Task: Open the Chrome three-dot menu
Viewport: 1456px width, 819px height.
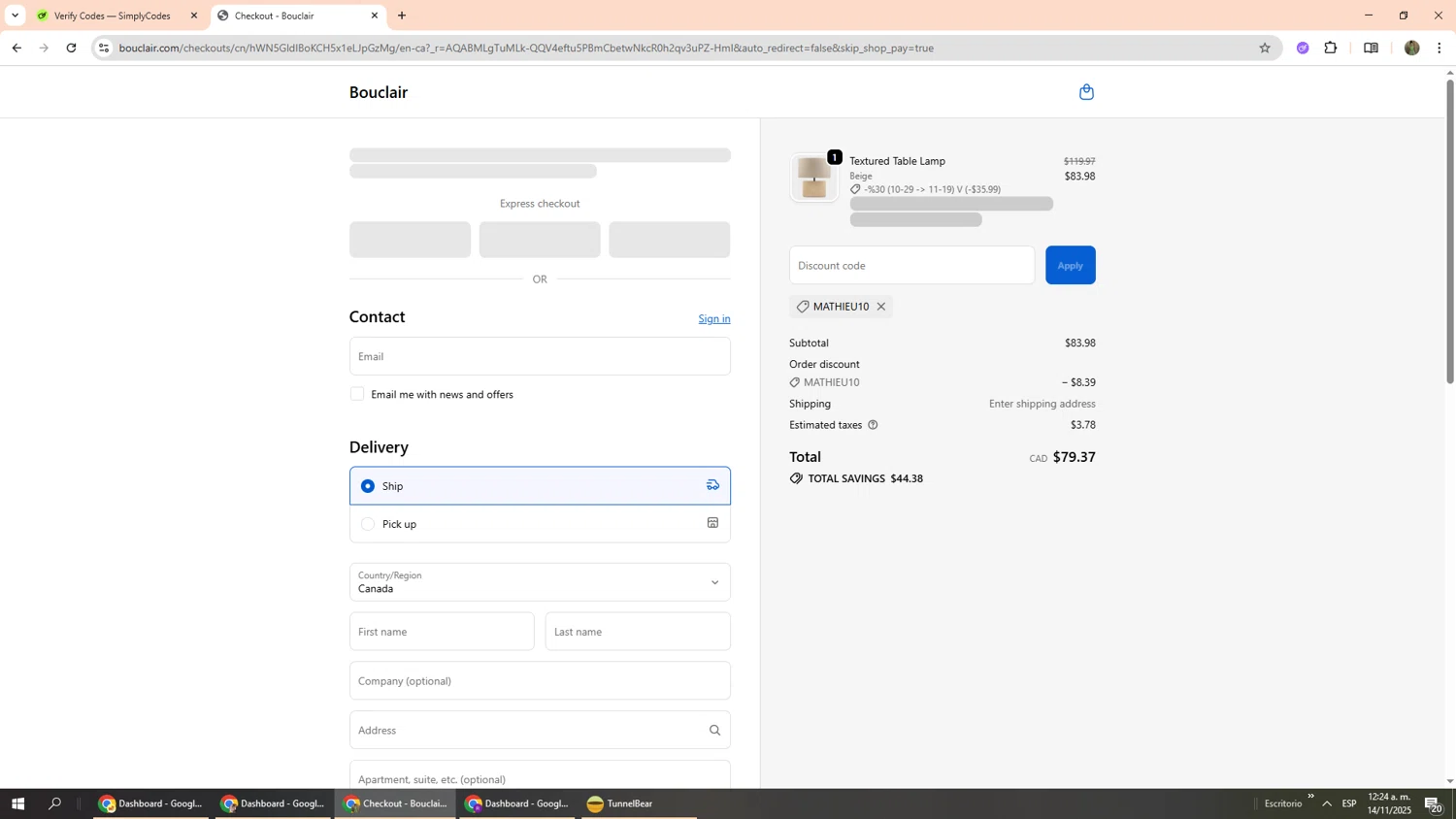Action: pyautogui.click(x=1439, y=48)
